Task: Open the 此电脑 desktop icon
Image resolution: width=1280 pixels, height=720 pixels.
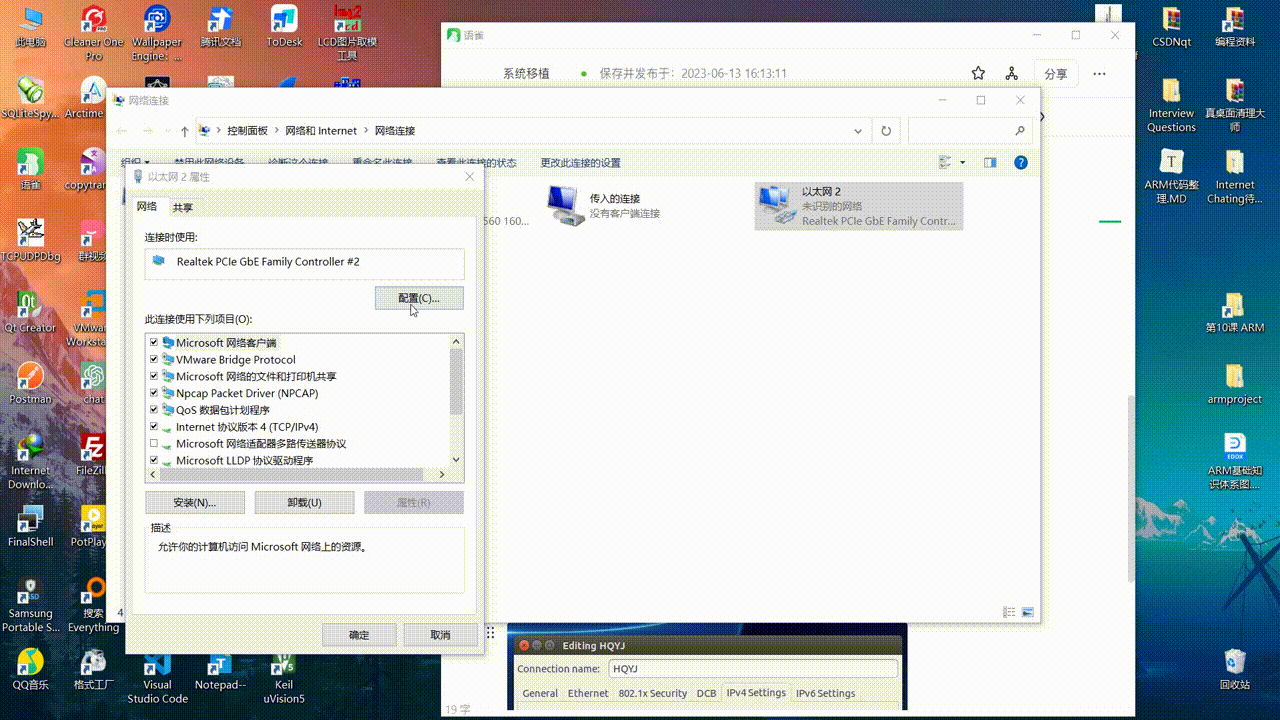Action: point(31,27)
